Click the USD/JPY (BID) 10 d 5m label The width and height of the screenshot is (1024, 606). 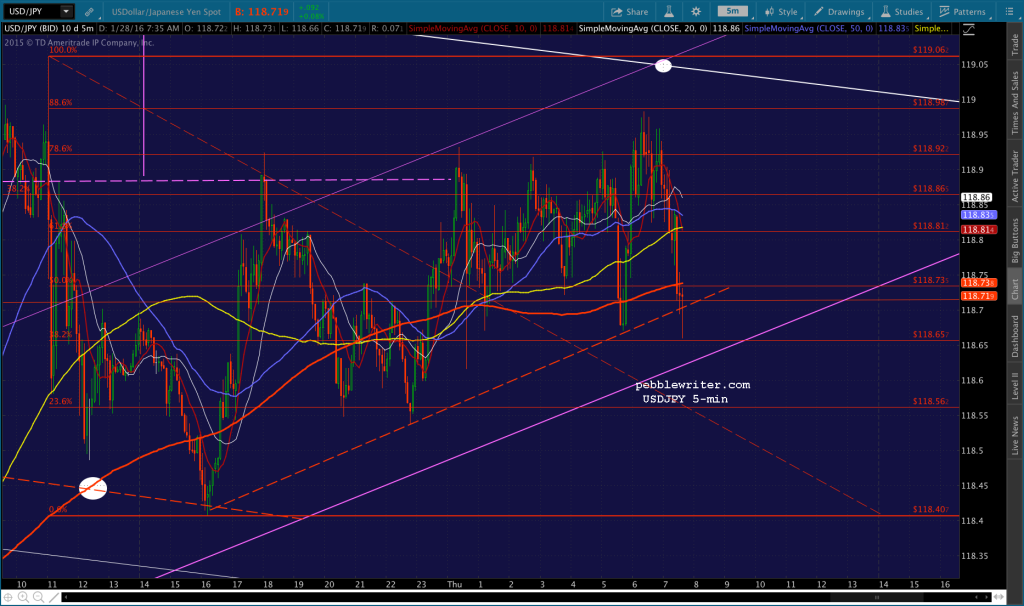pos(49,29)
